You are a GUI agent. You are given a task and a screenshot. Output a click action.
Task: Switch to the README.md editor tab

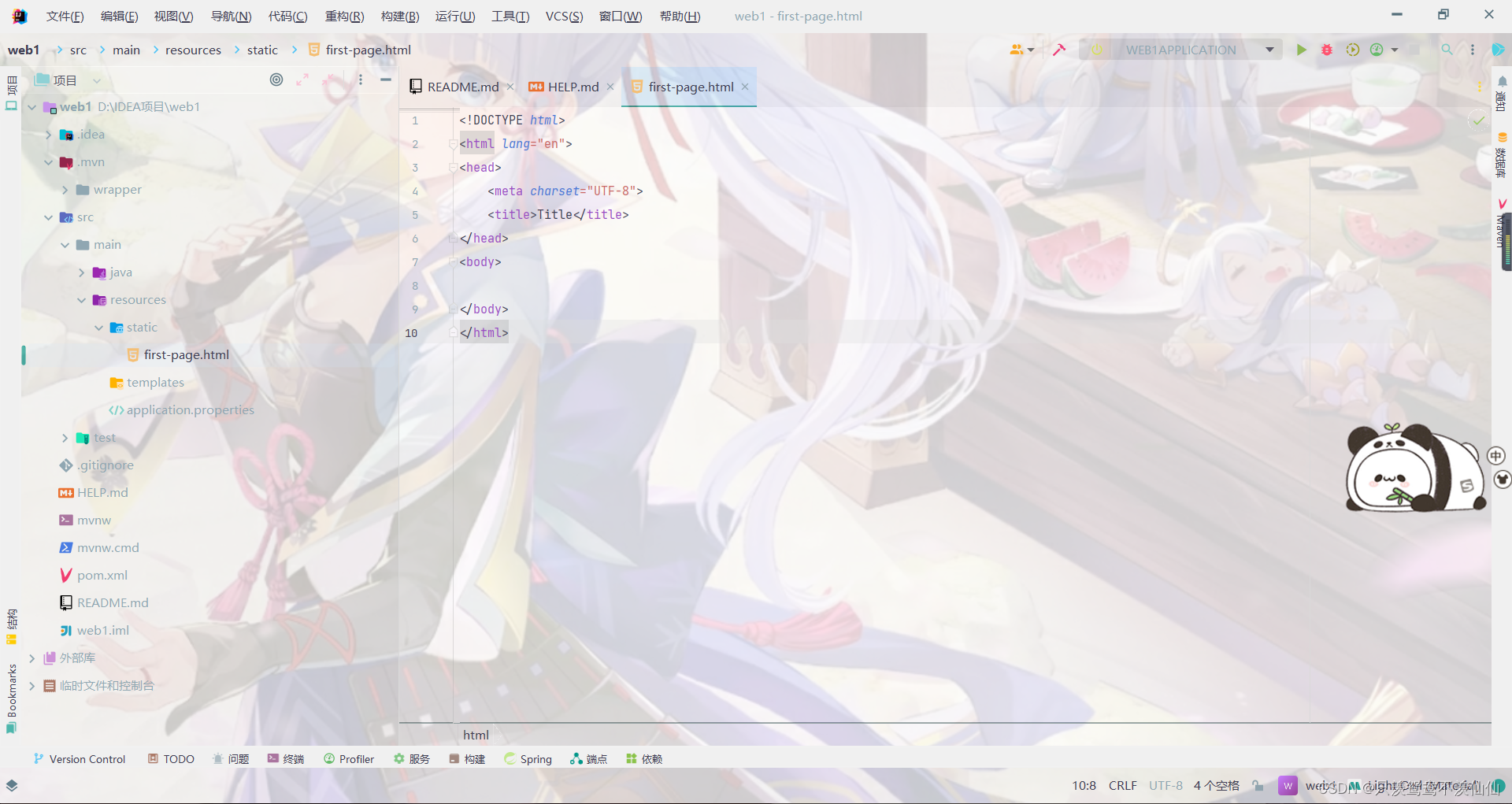tap(462, 87)
